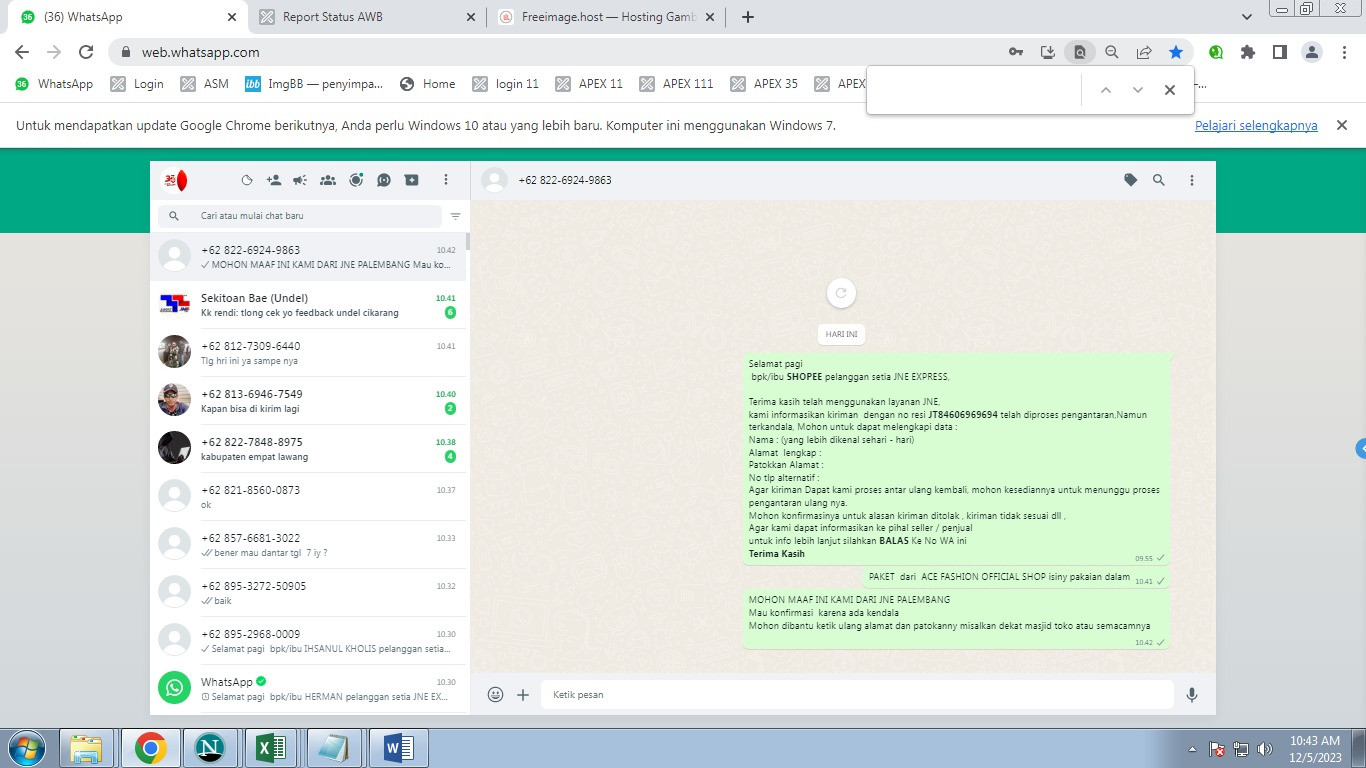The image size is (1366, 768).
Task: Toggle Chrome side panel
Action: click(x=1279, y=52)
